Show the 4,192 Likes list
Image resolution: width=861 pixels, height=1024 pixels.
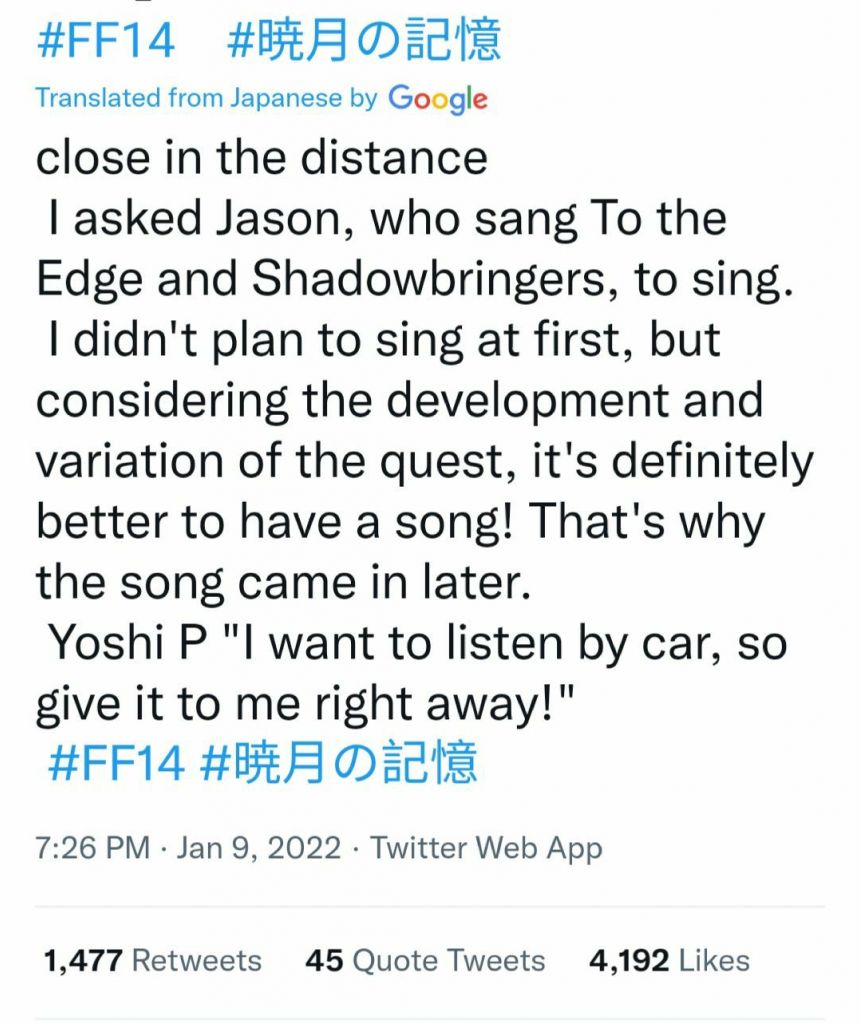coord(669,961)
